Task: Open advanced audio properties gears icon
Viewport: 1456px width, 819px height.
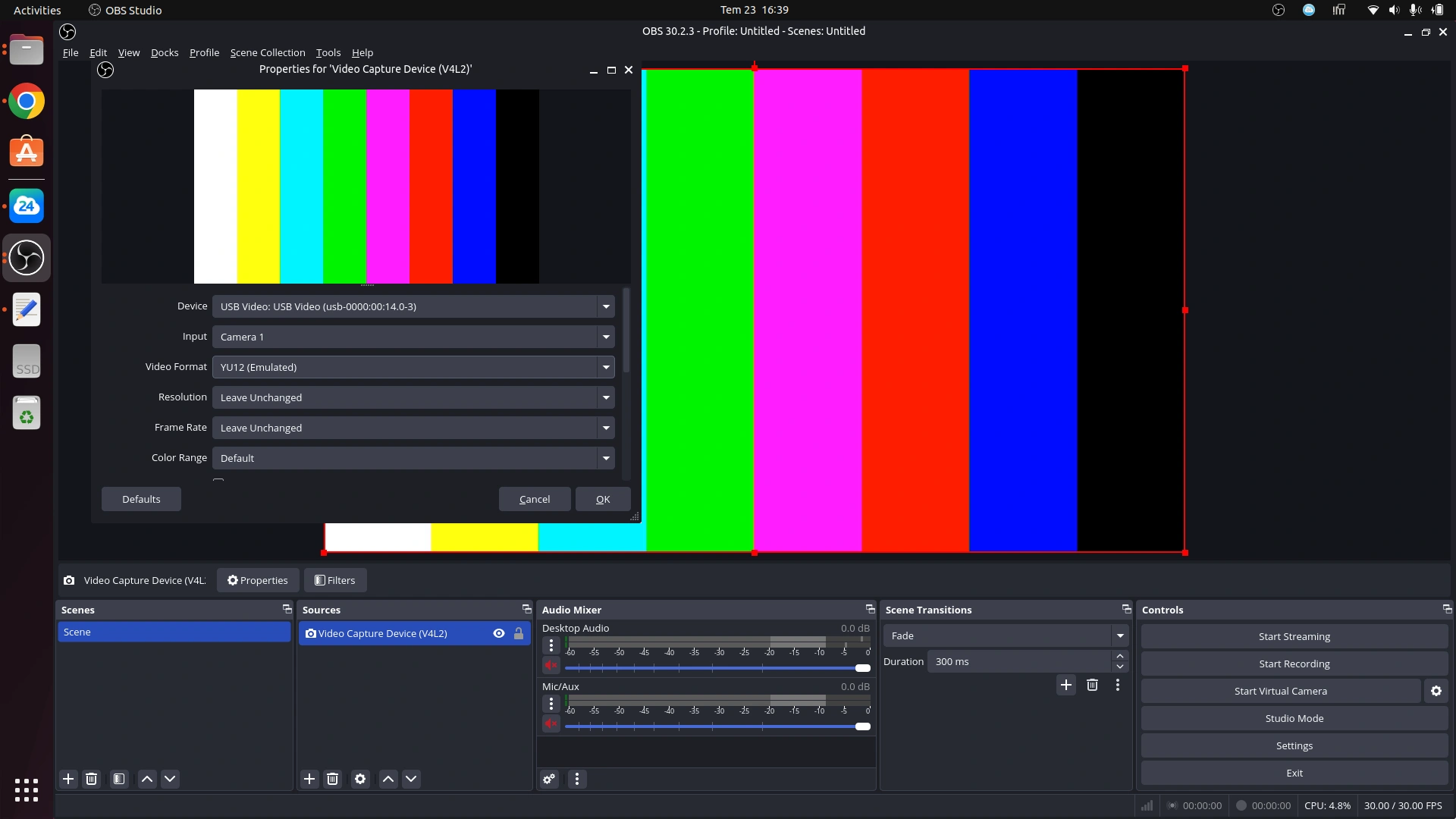Action: pos(549,779)
